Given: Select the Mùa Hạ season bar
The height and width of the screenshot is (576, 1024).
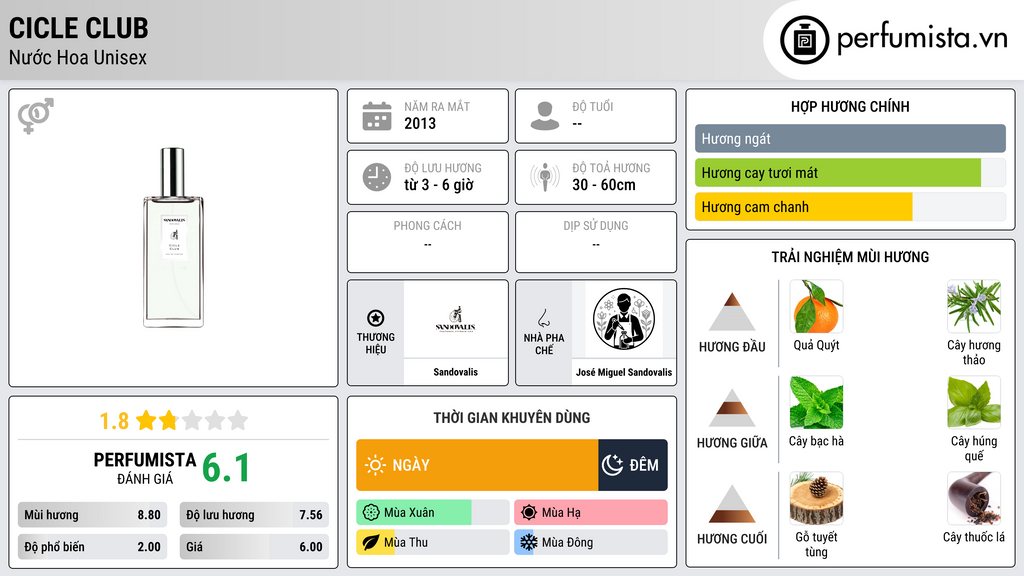Looking at the screenshot, I should tap(590, 513).
